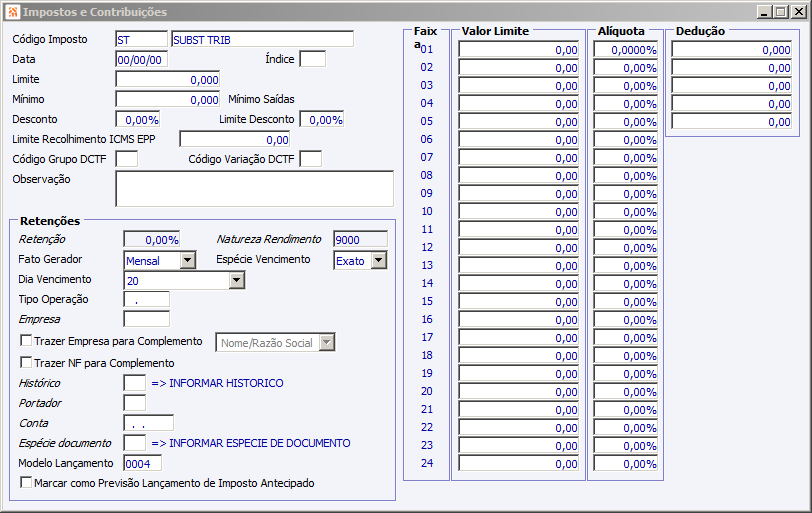Expand the Espécie Vencimento dropdown showing Exato
812x513 pixels.
click(x=379, y=260)
